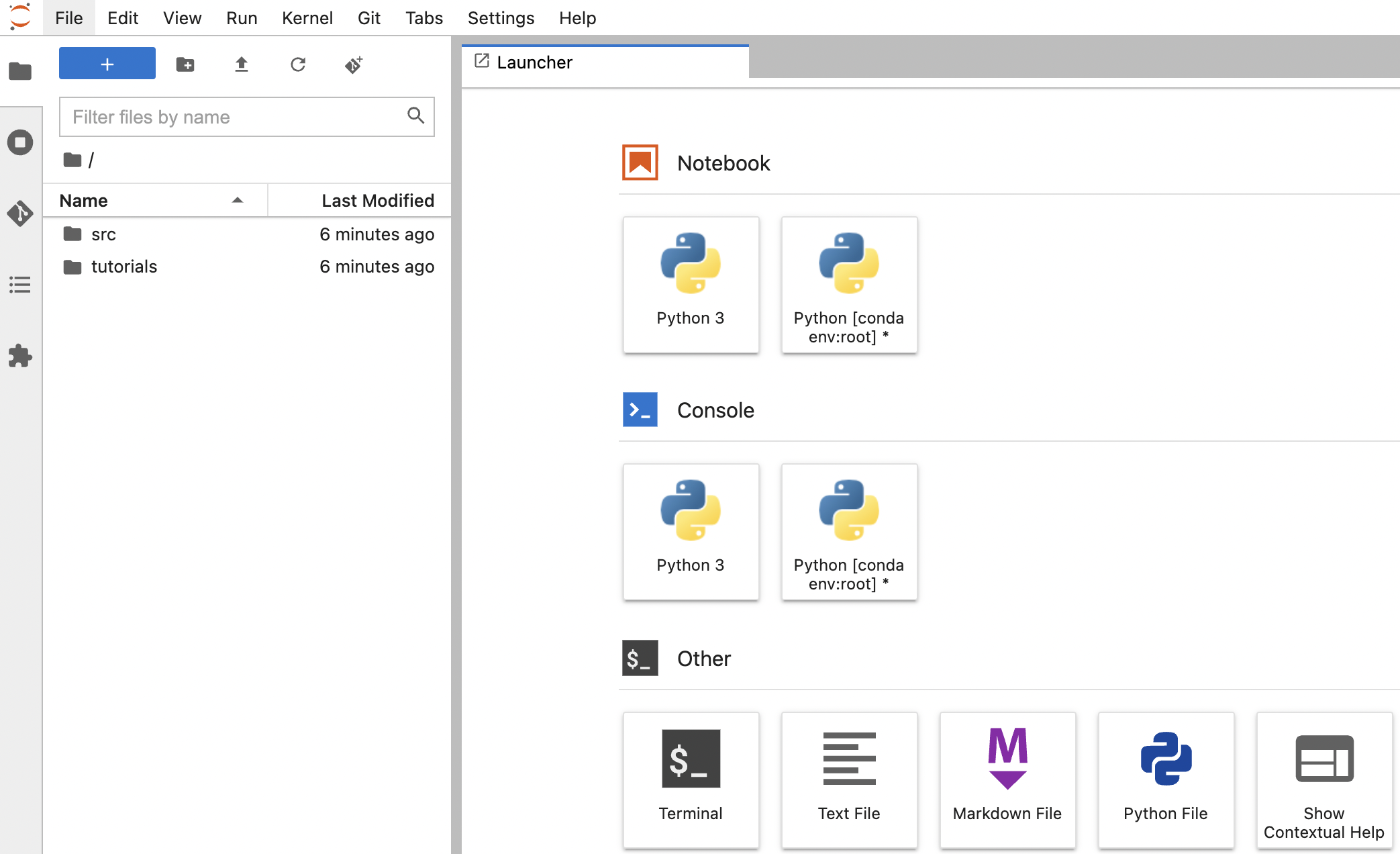Open the Tabs menu

point(424,17)
